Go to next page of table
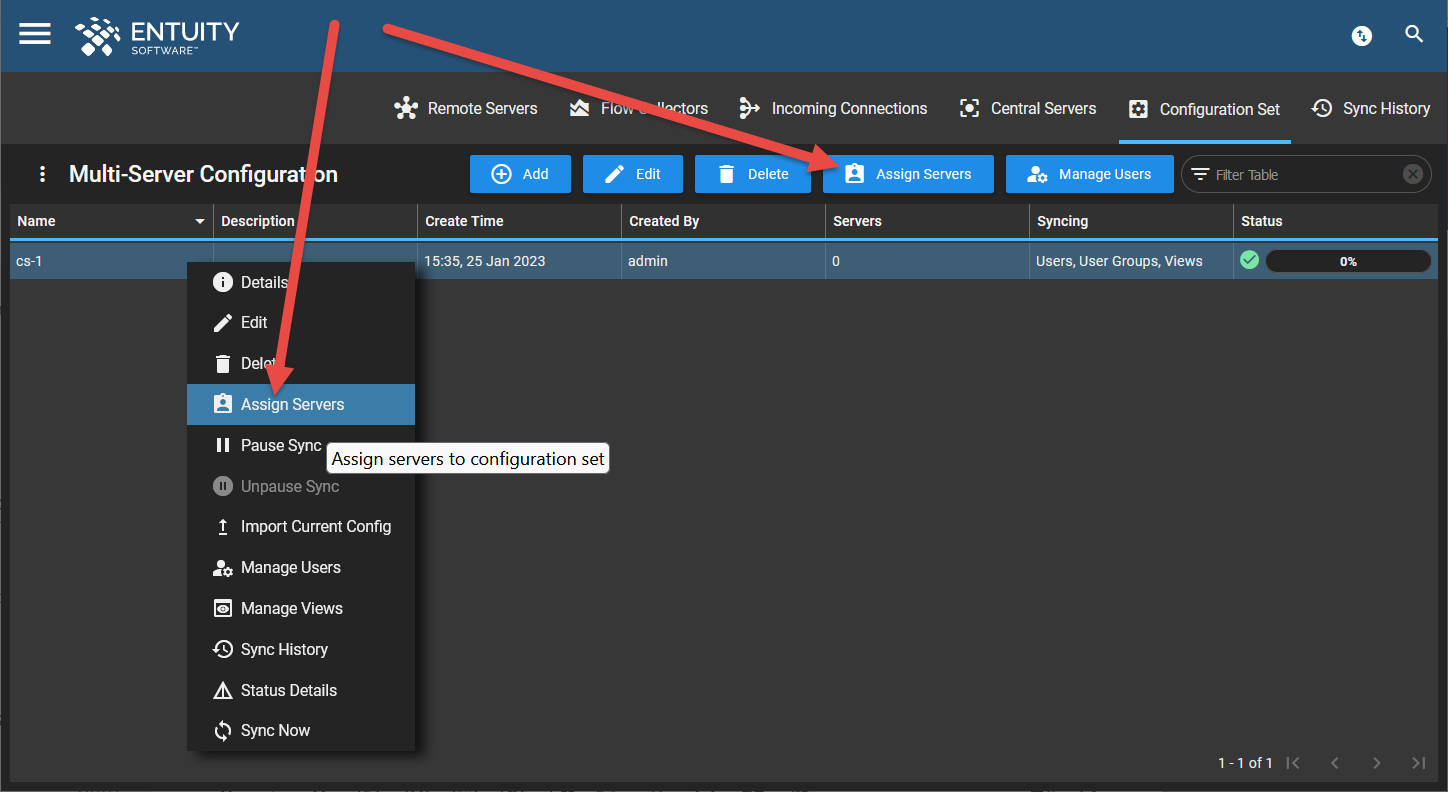 (x=1377, y=763)
